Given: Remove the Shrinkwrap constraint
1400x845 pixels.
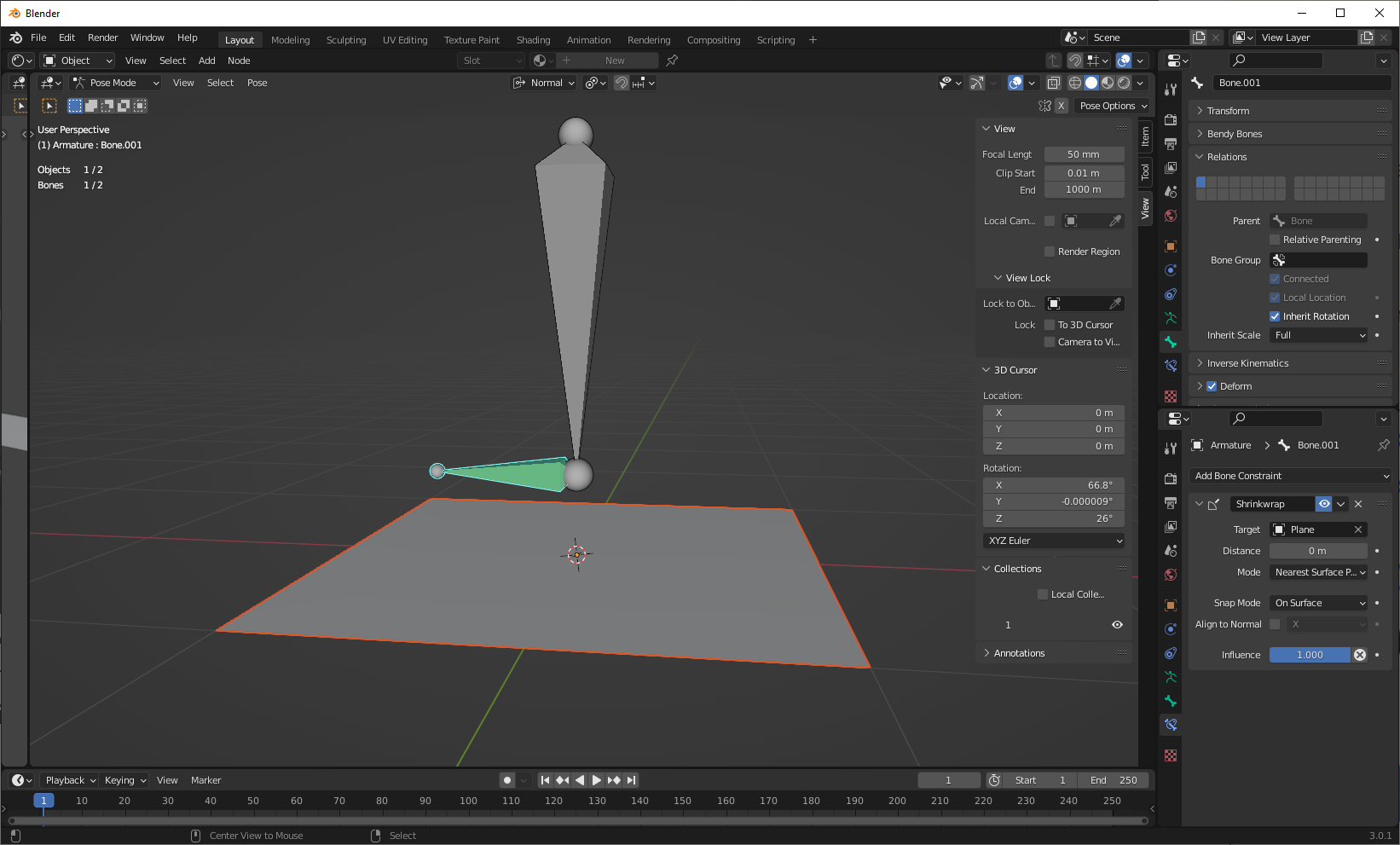Looking at the screenshot, I should 1358,504.
